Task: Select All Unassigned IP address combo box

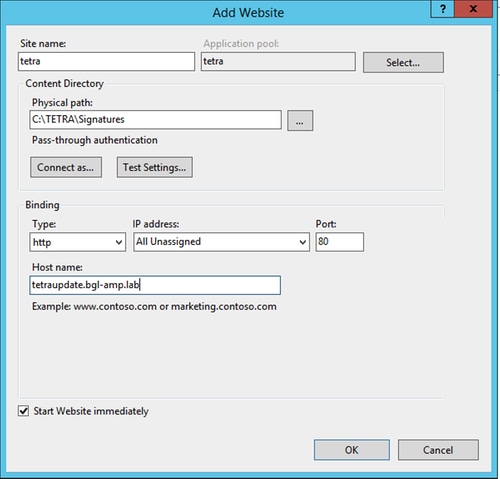Action: click(221, 242)
